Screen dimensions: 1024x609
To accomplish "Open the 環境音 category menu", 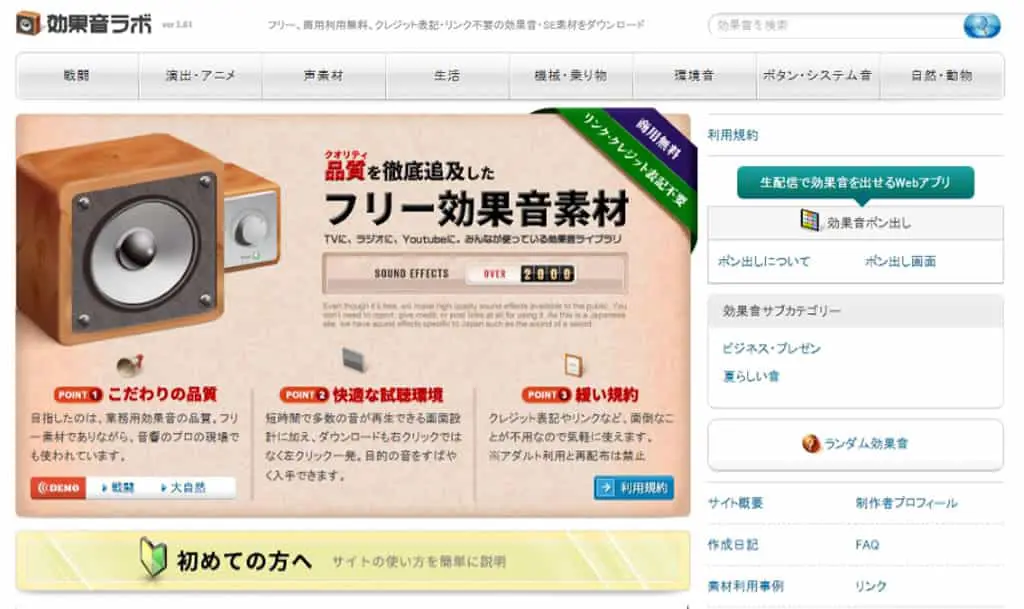I will 694,76.
